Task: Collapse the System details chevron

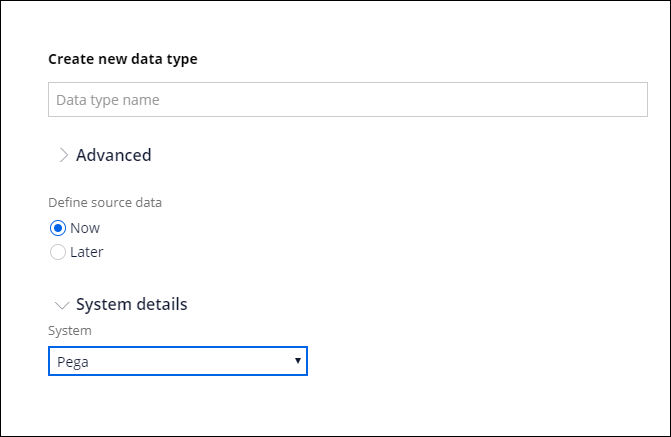Action: tap(63, 305)
